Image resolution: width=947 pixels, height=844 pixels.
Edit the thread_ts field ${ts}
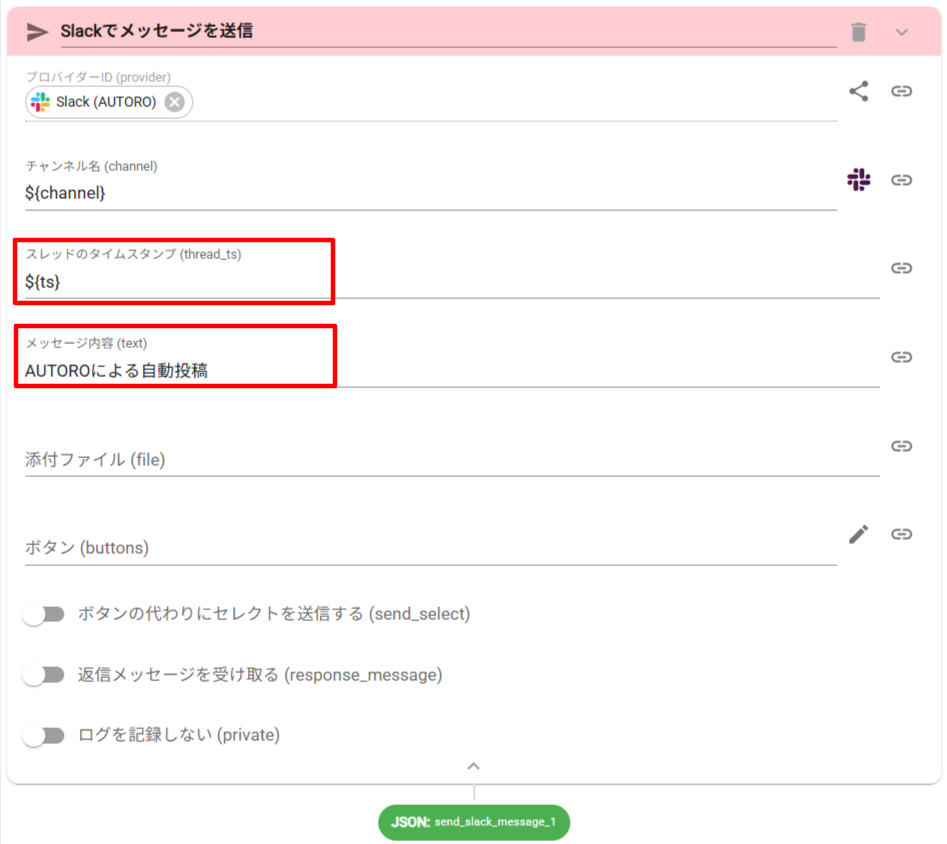coord(452,282)
